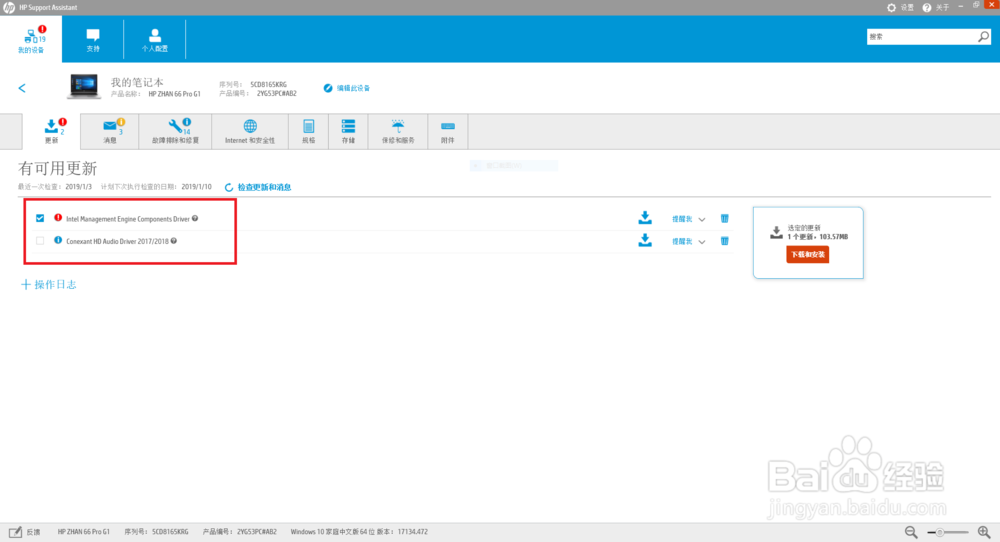Image resolution: width=1000 pixels, height=542 pixels.
Task: Uncheck Intel Management Engine Components Driver
Action: pos(40,218)
